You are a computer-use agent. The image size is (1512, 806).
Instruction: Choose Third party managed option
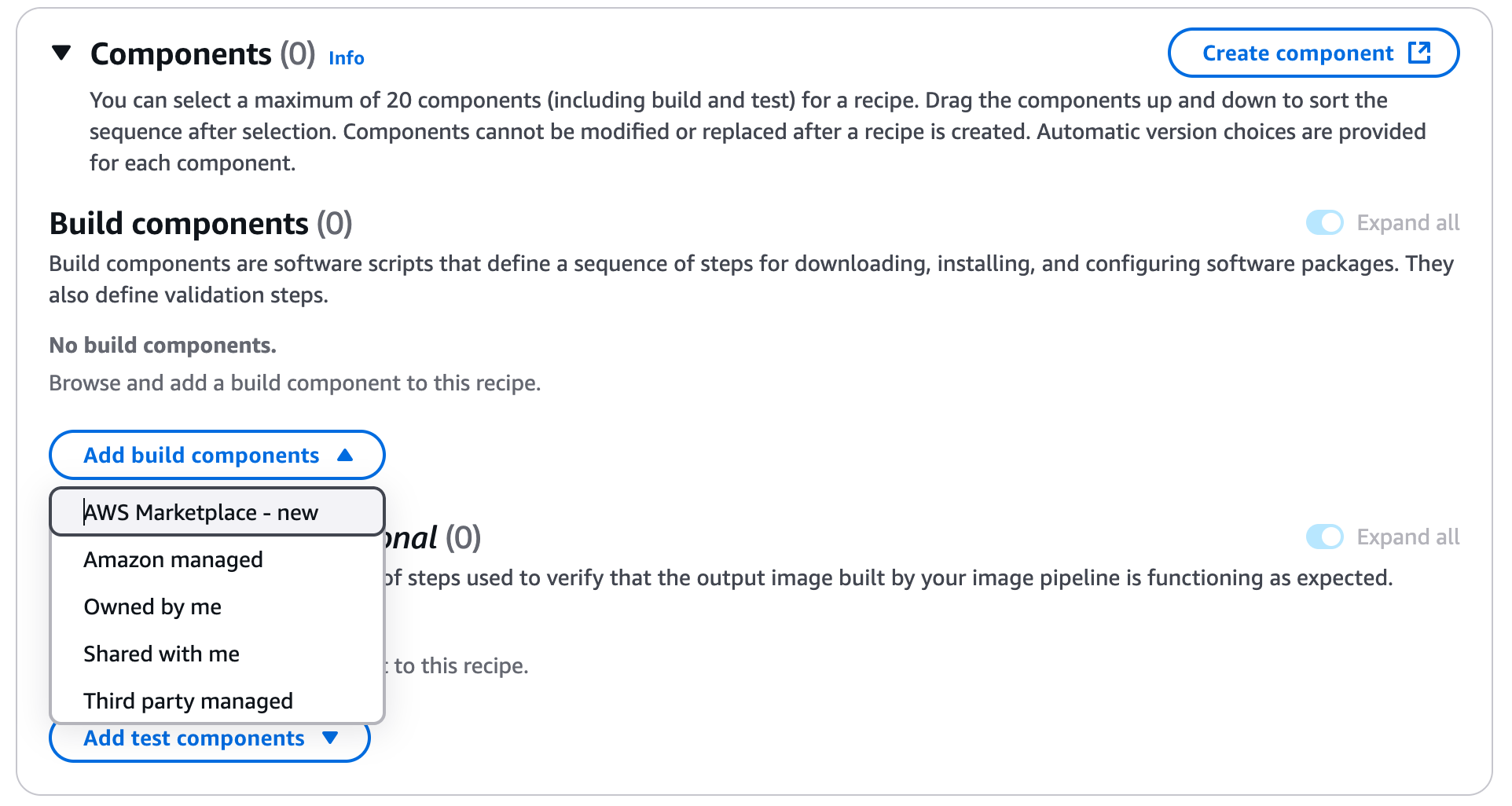(189, 701)
